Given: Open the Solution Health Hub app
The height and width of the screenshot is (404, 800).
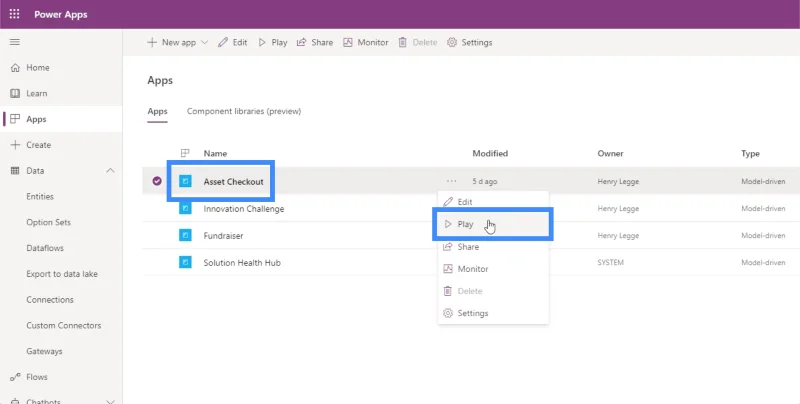Looking at the screenshot, I should click(x=242, y=263).
